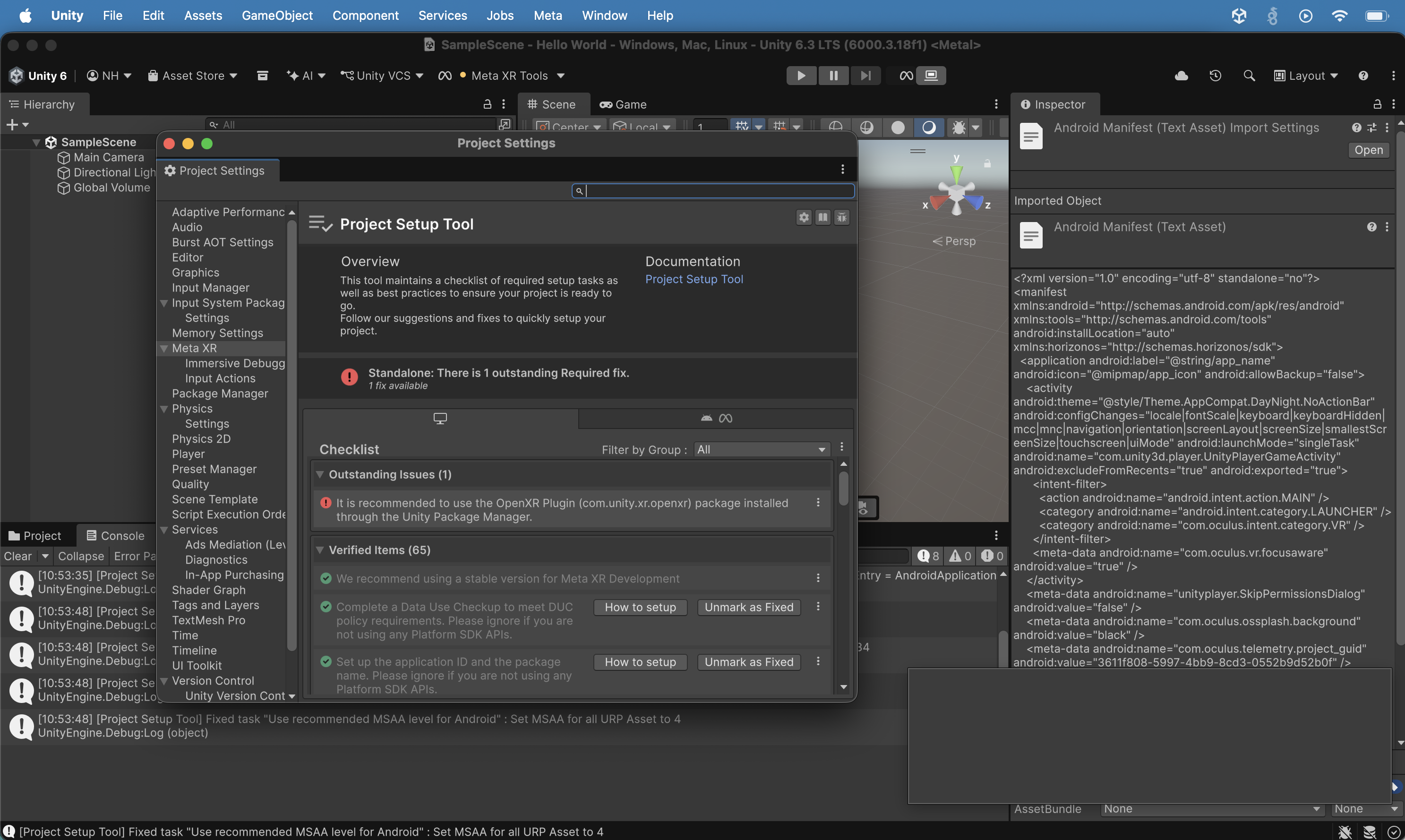Open the AI dropdown in toolbar

click(306, 75)
